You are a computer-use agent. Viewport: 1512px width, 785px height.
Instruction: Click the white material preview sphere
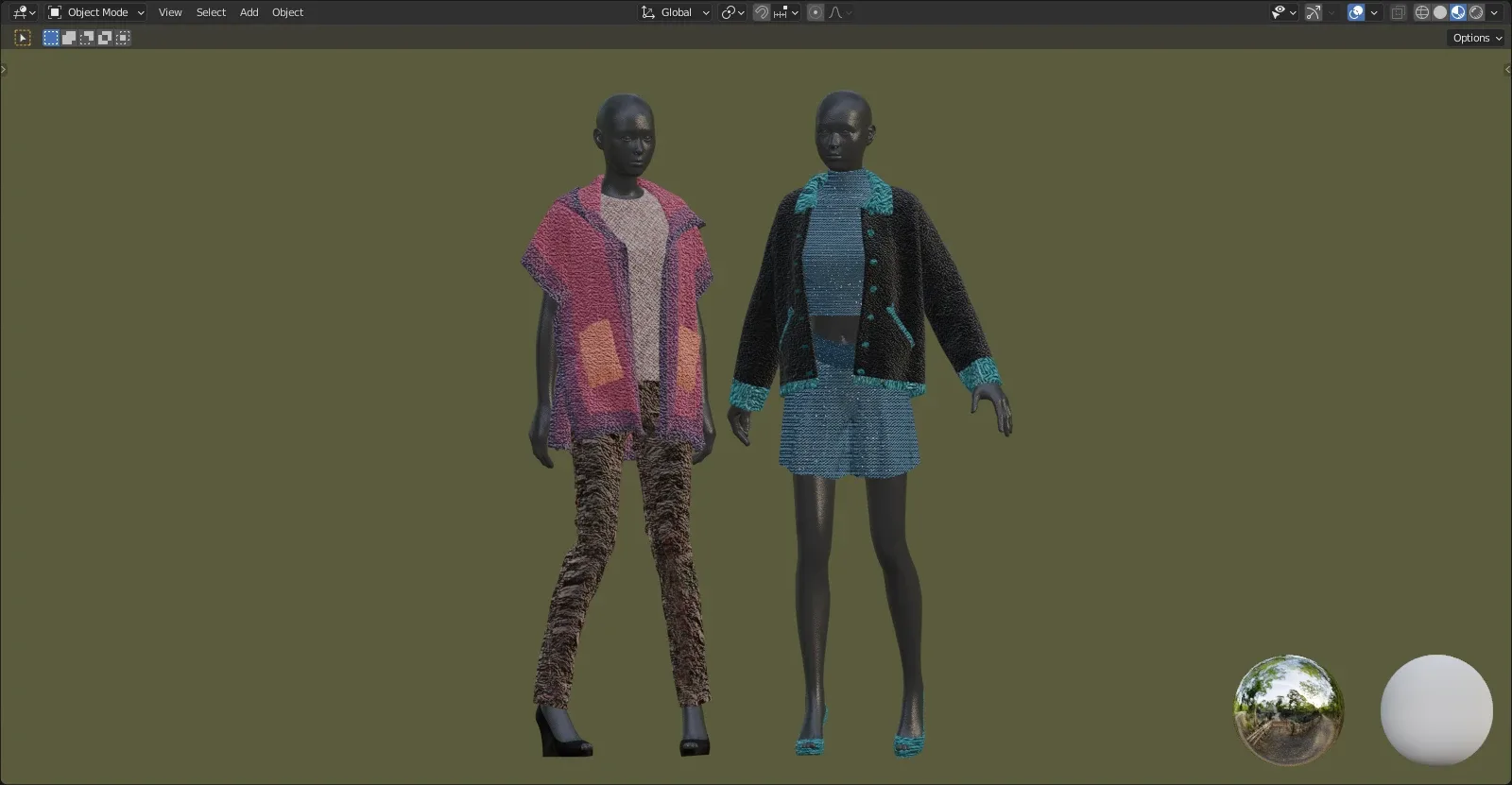[x=1436, y=709]
